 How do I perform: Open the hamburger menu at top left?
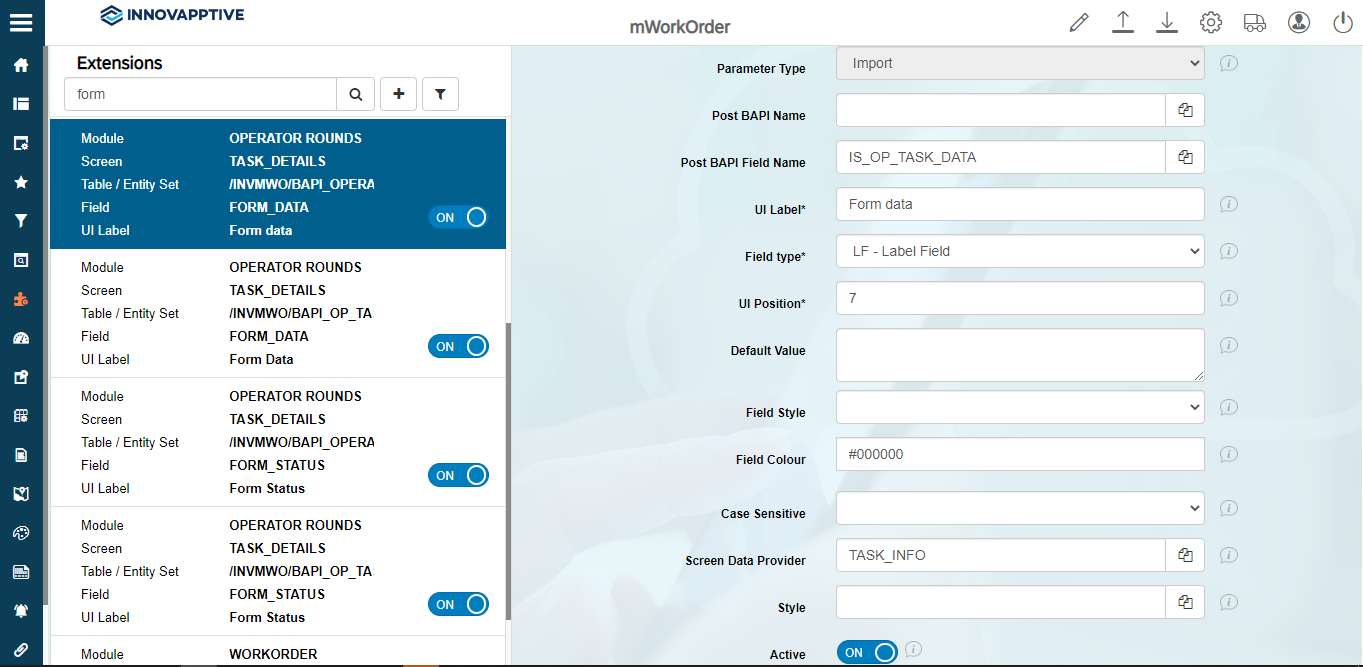click(x=21, y=22)
